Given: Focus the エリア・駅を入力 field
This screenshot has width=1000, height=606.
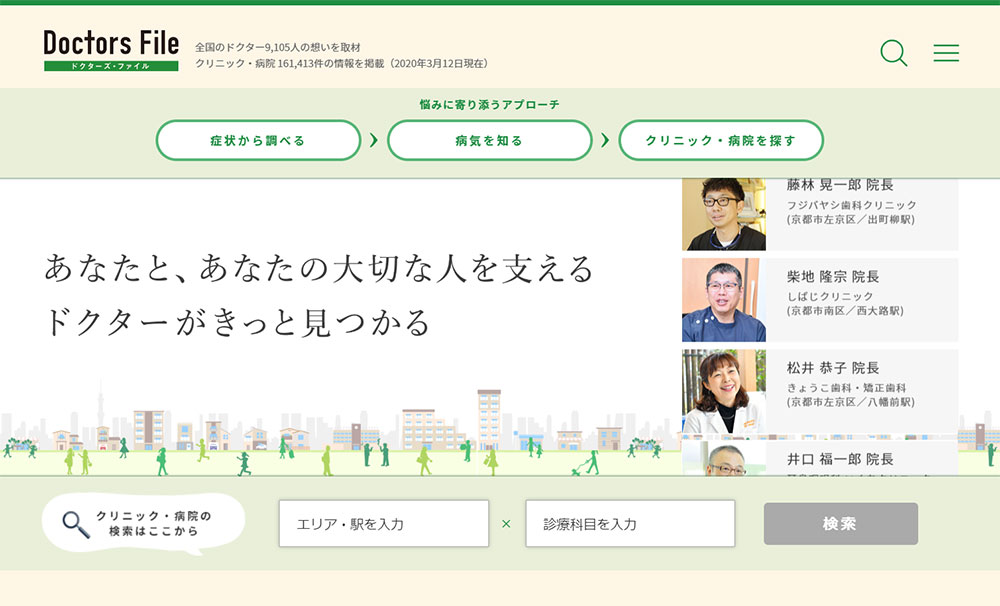Looking at the screenshot, I should pyautogui.click(x=383, y=524).
